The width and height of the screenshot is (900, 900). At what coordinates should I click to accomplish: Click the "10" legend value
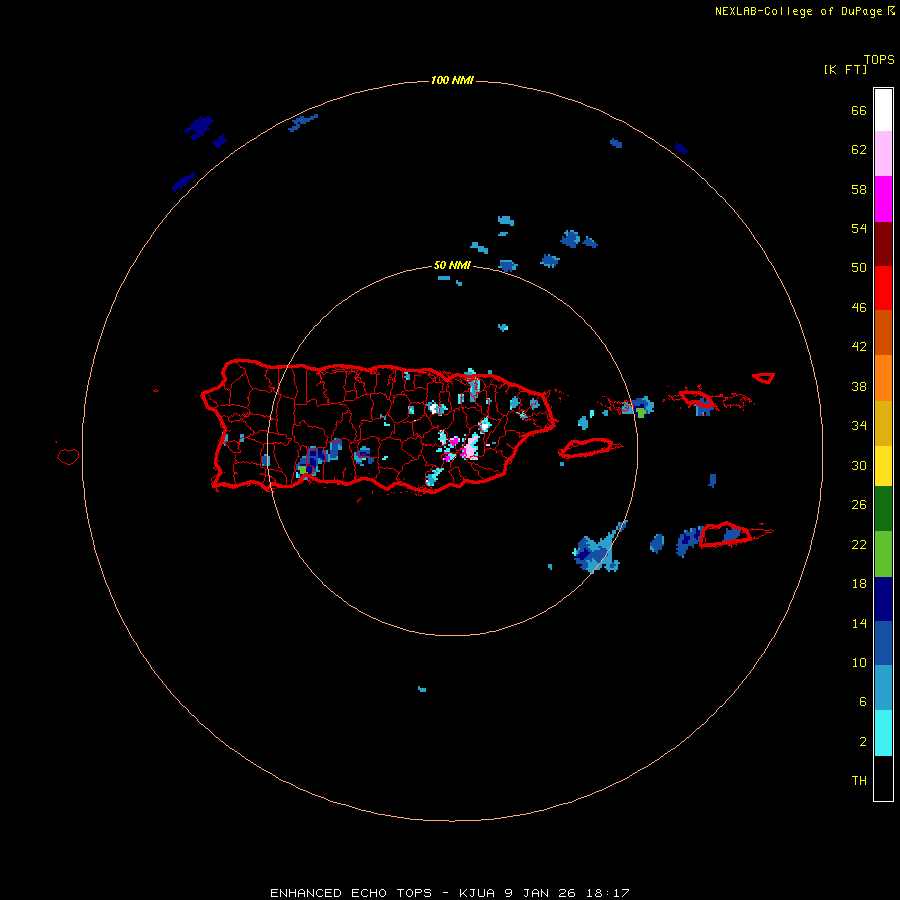coord(859,663)
